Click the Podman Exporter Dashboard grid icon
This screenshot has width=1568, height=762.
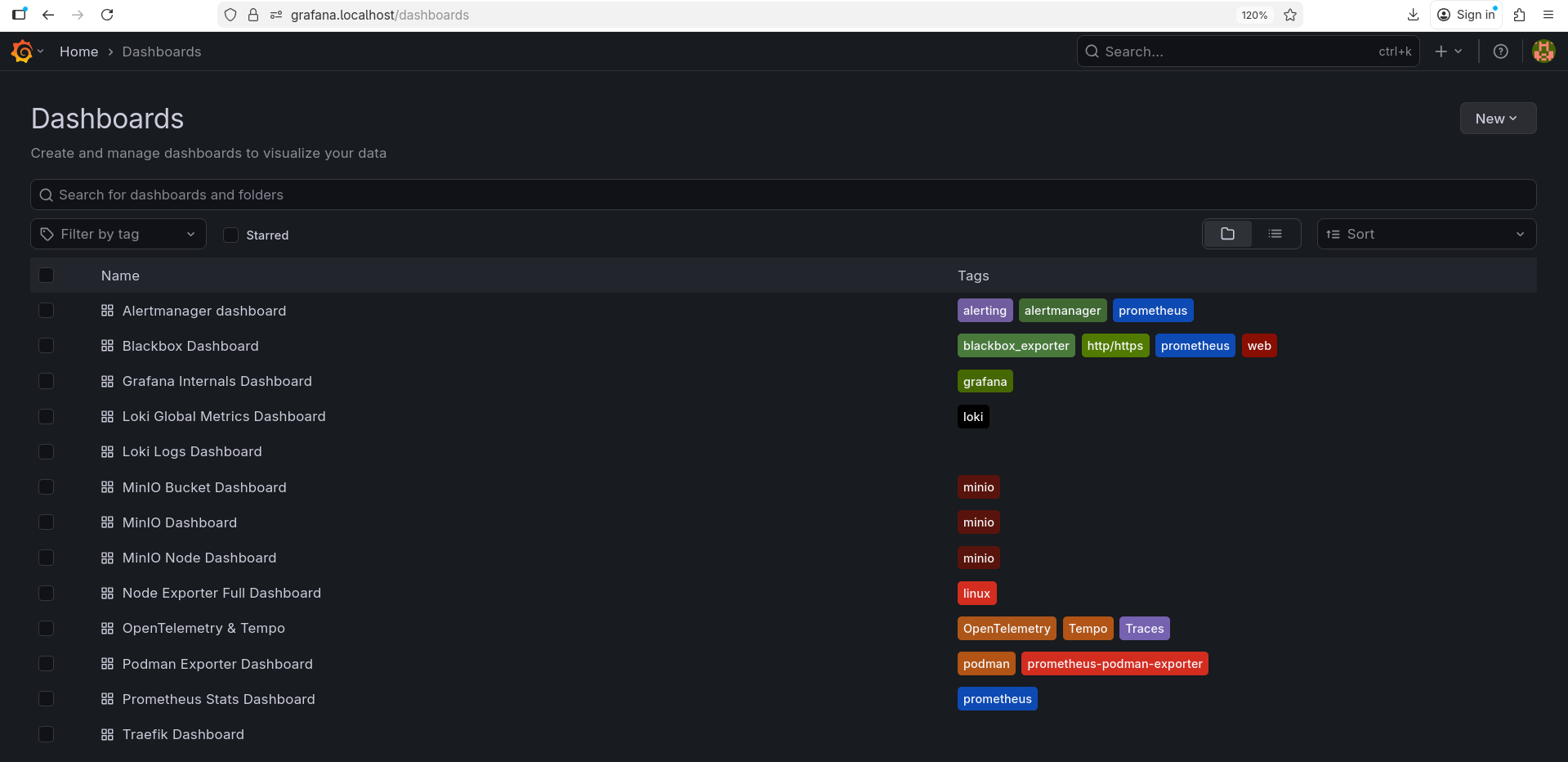point(107,664)
